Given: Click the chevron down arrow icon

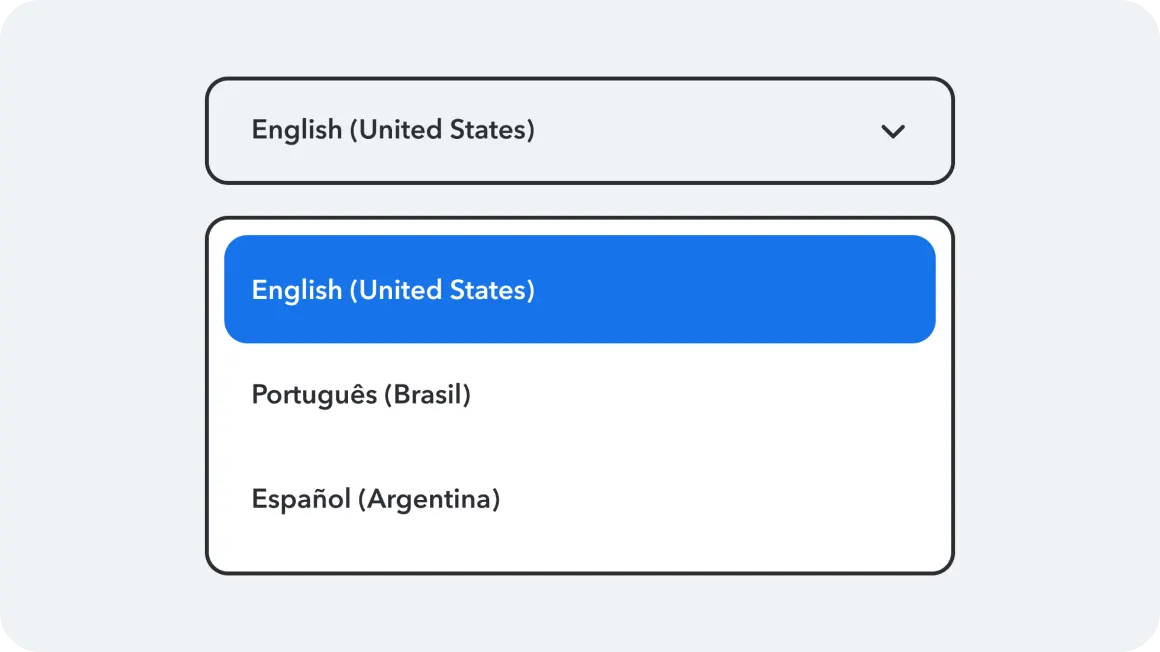Looking at the screenshot, I should point(892,131).
